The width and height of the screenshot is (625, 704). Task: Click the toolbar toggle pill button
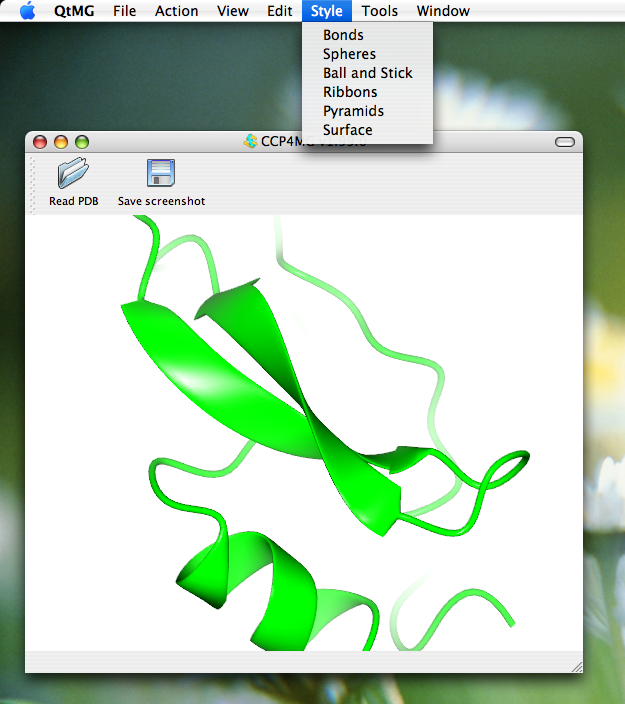565,142
